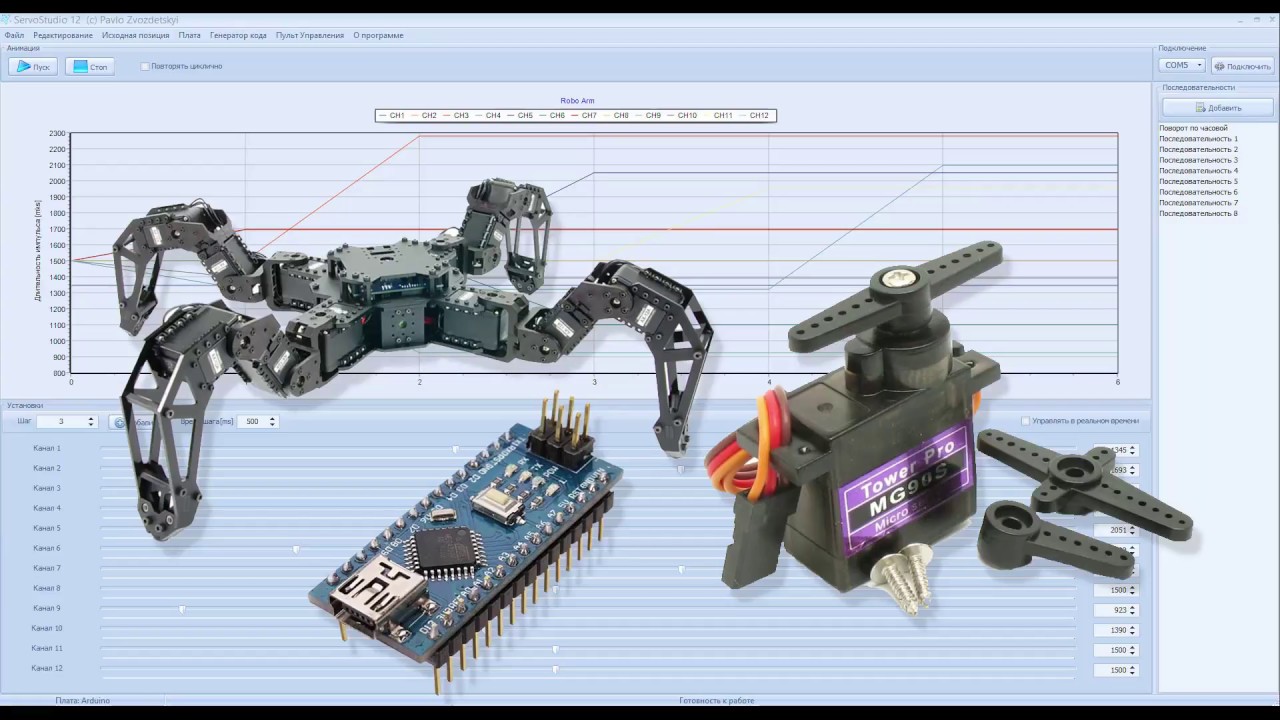Screen dimensions: 1280x720
Task: Click the CH6 legend entry
Action: pos(551,116)
